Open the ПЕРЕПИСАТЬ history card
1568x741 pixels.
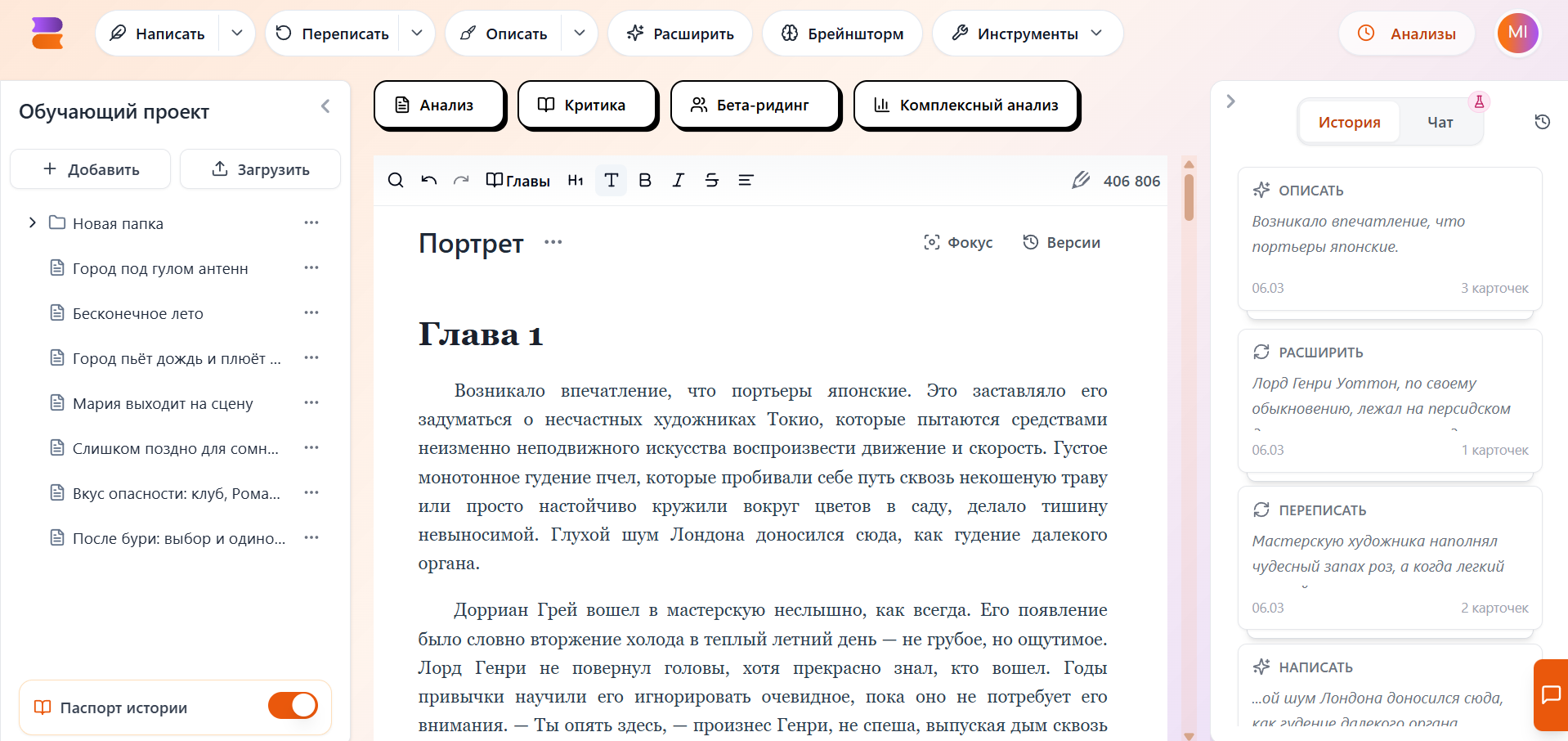pyautogui.click(x=1390, y=559)
